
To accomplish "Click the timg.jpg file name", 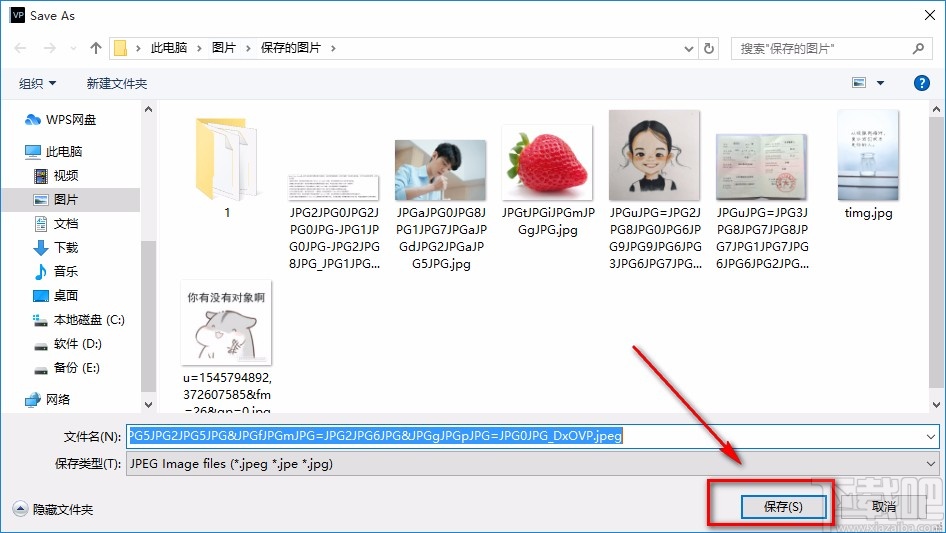I will [868, 212].
